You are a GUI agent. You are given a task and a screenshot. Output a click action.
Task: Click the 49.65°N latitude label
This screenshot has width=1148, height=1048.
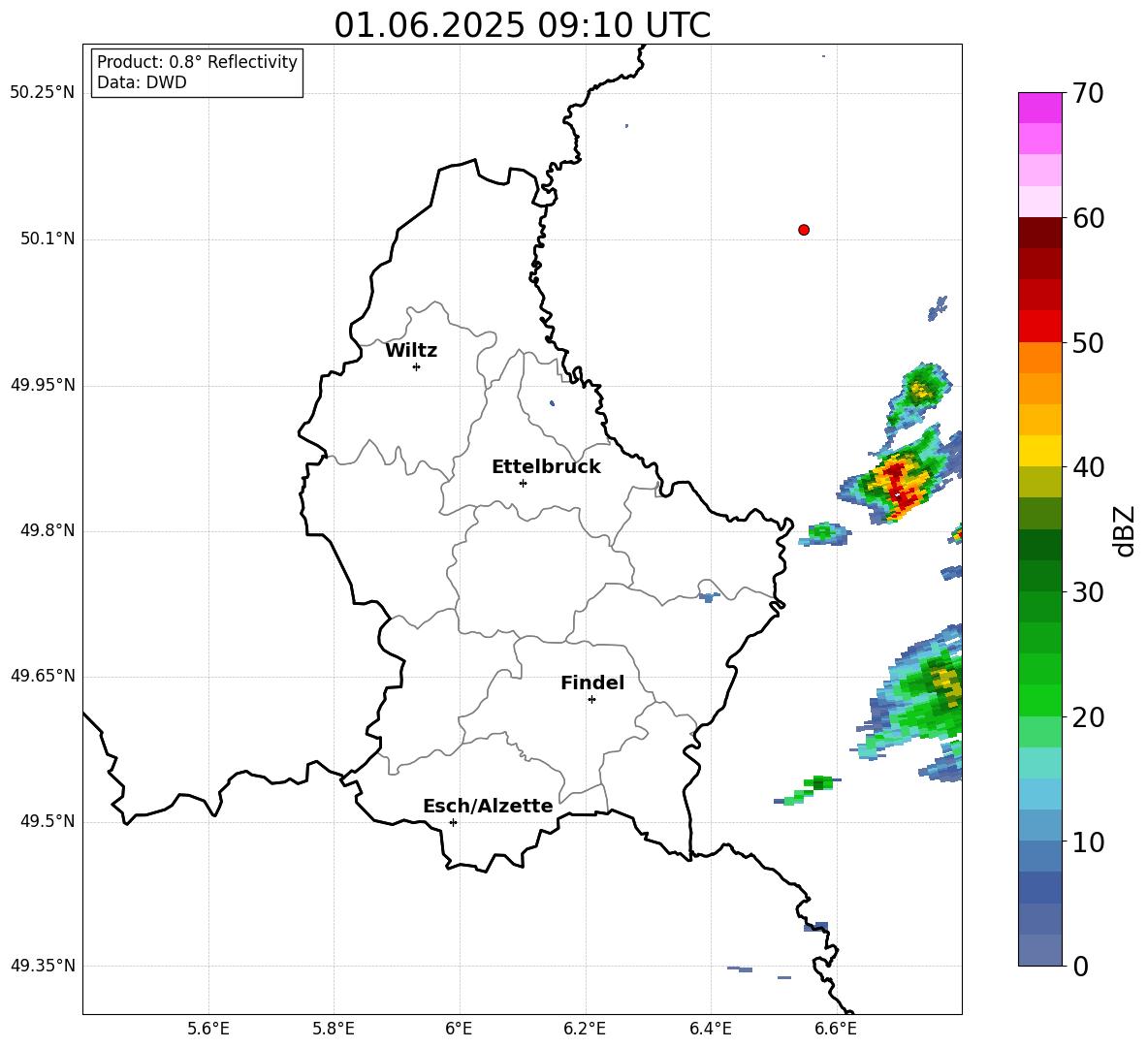(x=43, y=676)
